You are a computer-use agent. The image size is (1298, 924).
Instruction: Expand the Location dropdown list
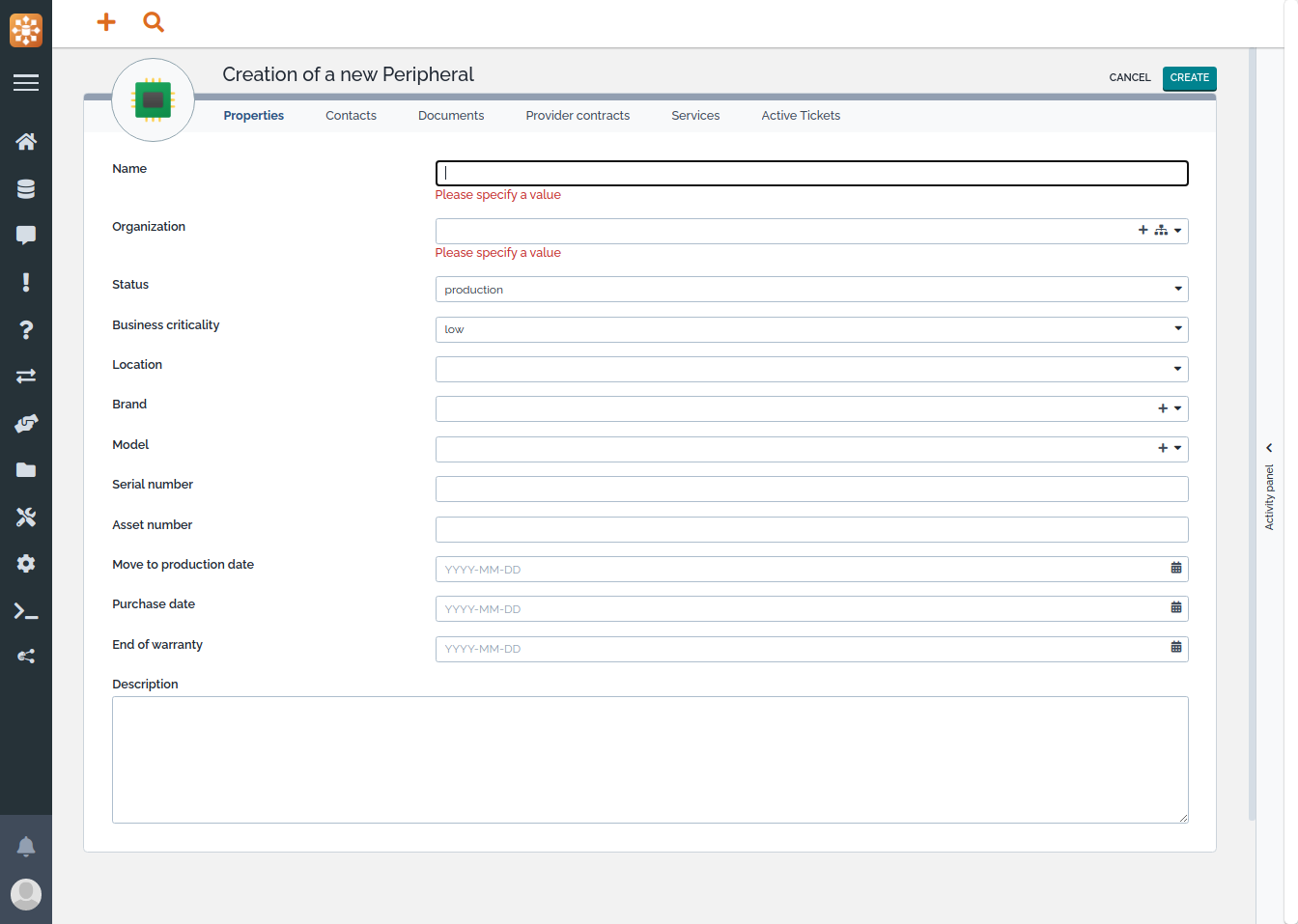(x=1177, y=369)
